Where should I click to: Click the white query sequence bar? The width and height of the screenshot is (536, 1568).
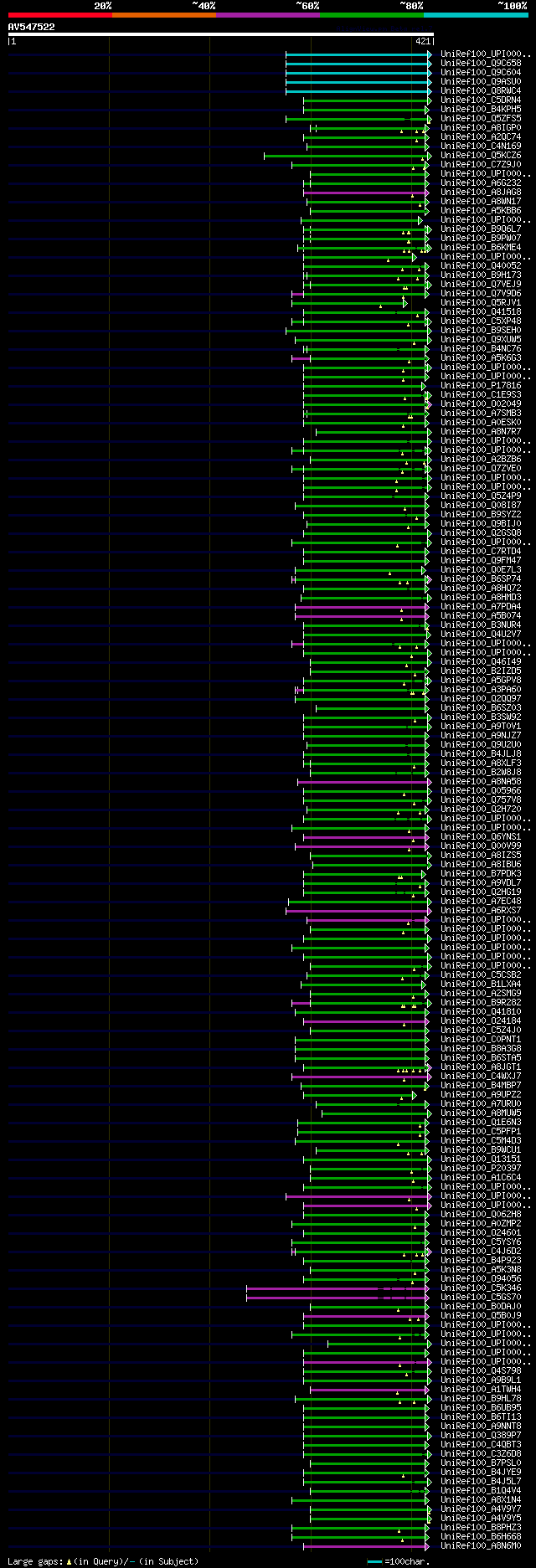[221, 34]
